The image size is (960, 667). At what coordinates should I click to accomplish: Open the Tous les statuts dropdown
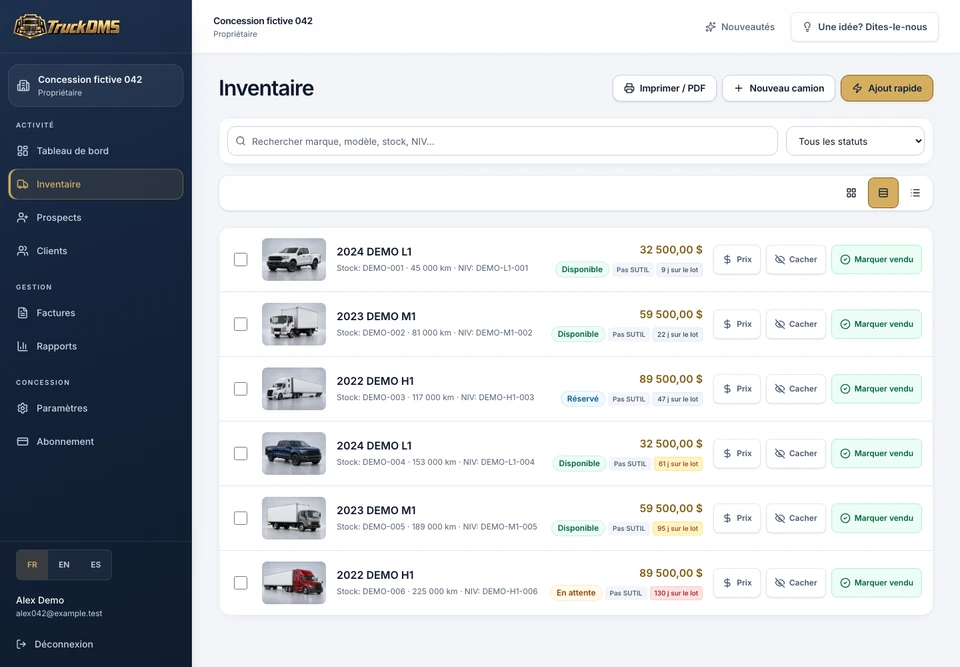pyautogui.click(x=855, y=141)
